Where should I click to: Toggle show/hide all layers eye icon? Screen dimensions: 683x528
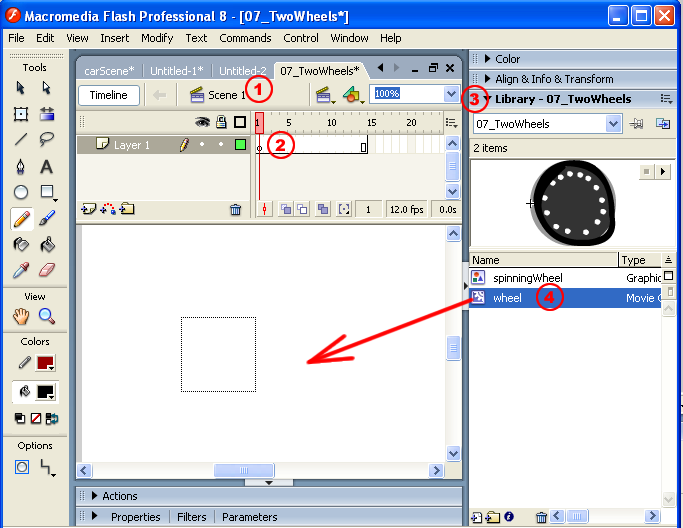(201, 122)
